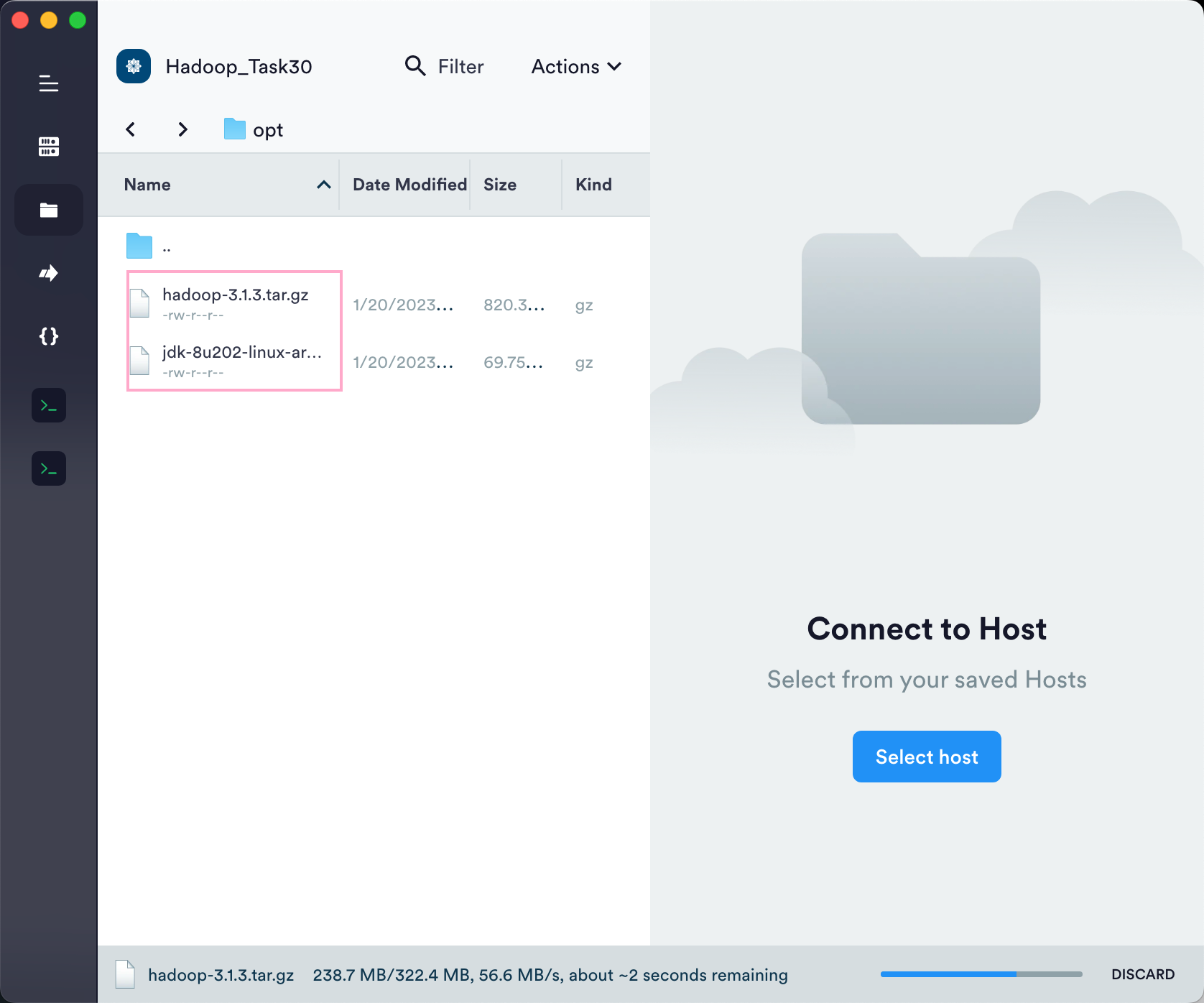Screen dimensions: 1204x1003
Task: Click the hadoop row date 1/20/2023...
Action: pos(403,305)
